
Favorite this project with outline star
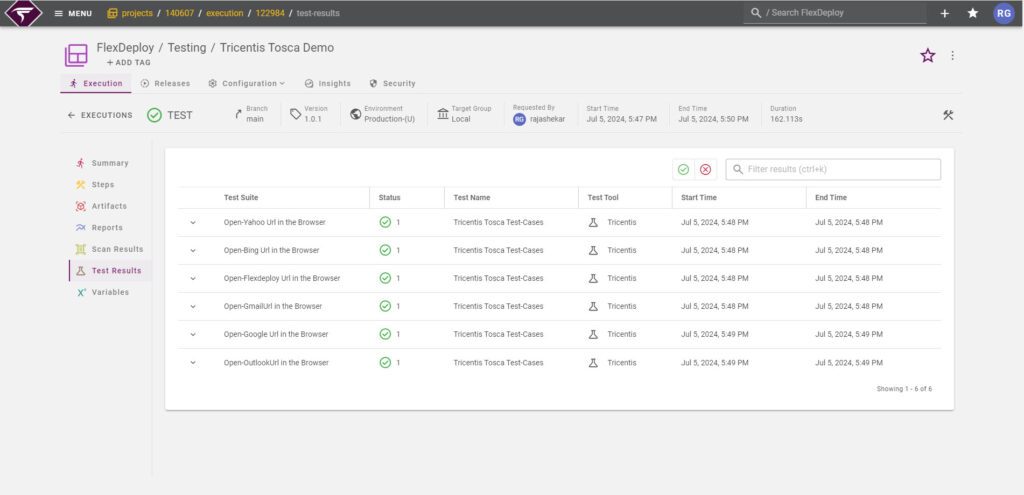tap(927, 56)
